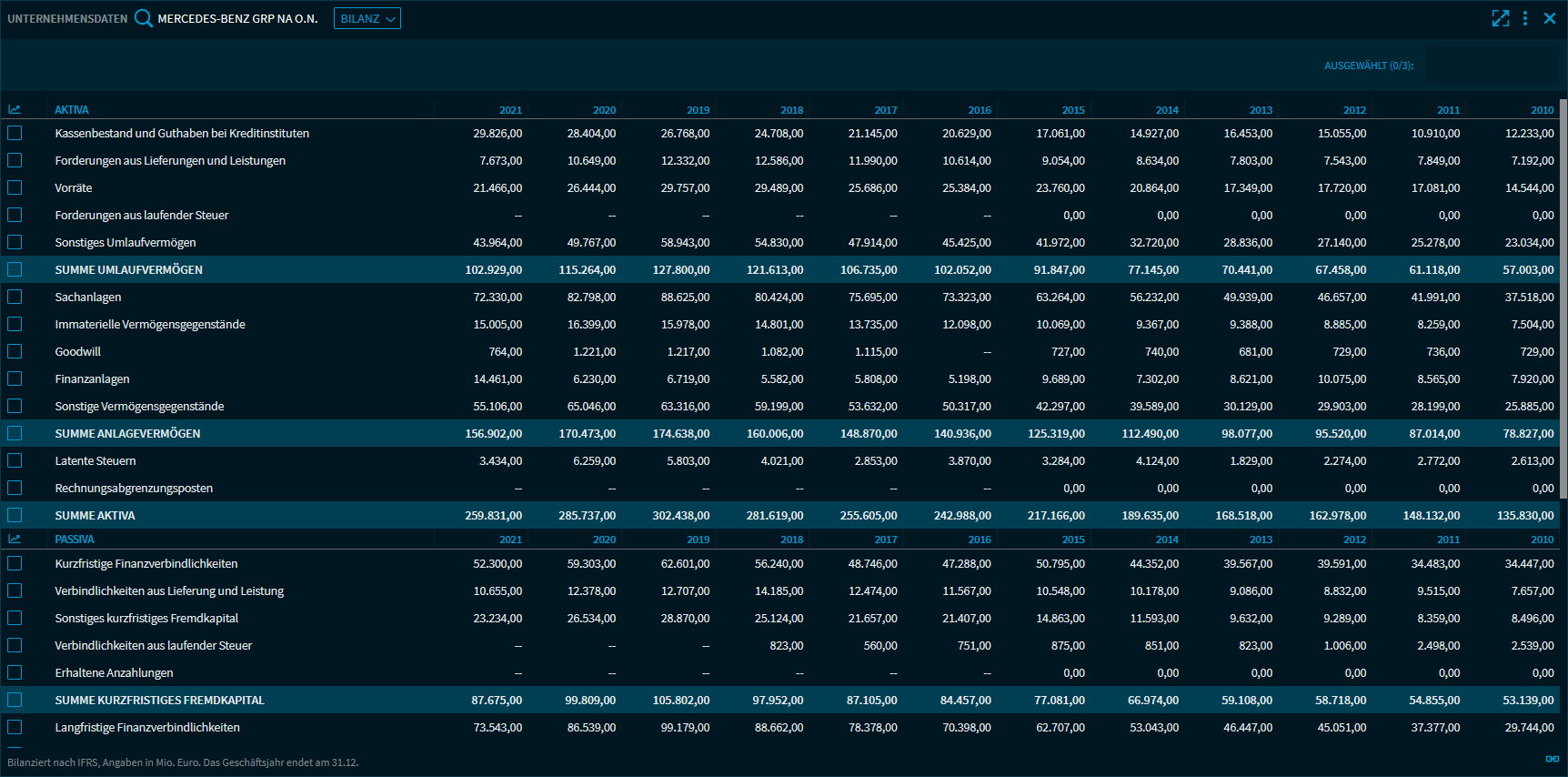The width and height of the screenshot is (1568, 777).
Task: Close the Unternehmensdaten panel
Action: click(1550, 18)
